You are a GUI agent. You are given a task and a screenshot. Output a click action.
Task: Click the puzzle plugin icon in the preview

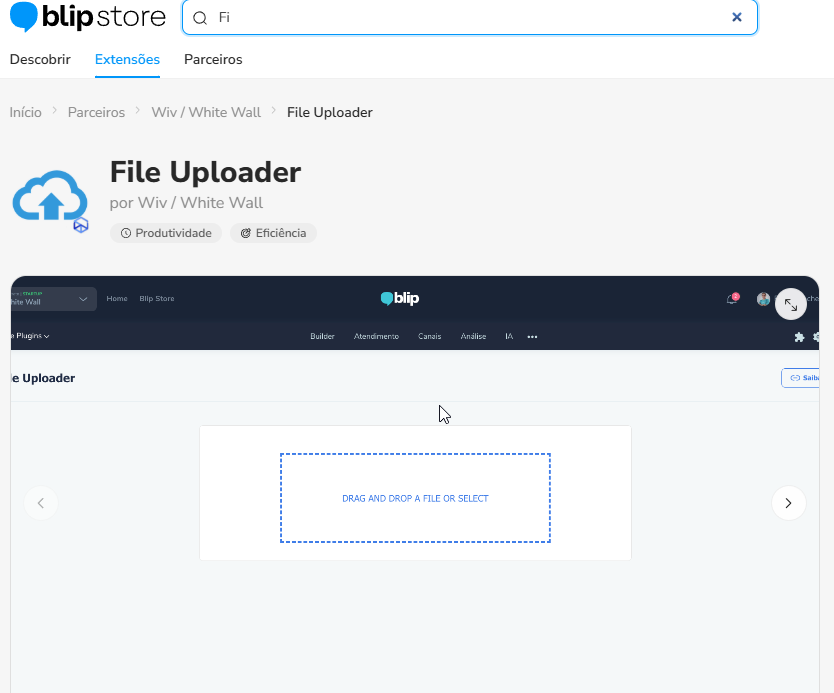[x=799, y=337]
